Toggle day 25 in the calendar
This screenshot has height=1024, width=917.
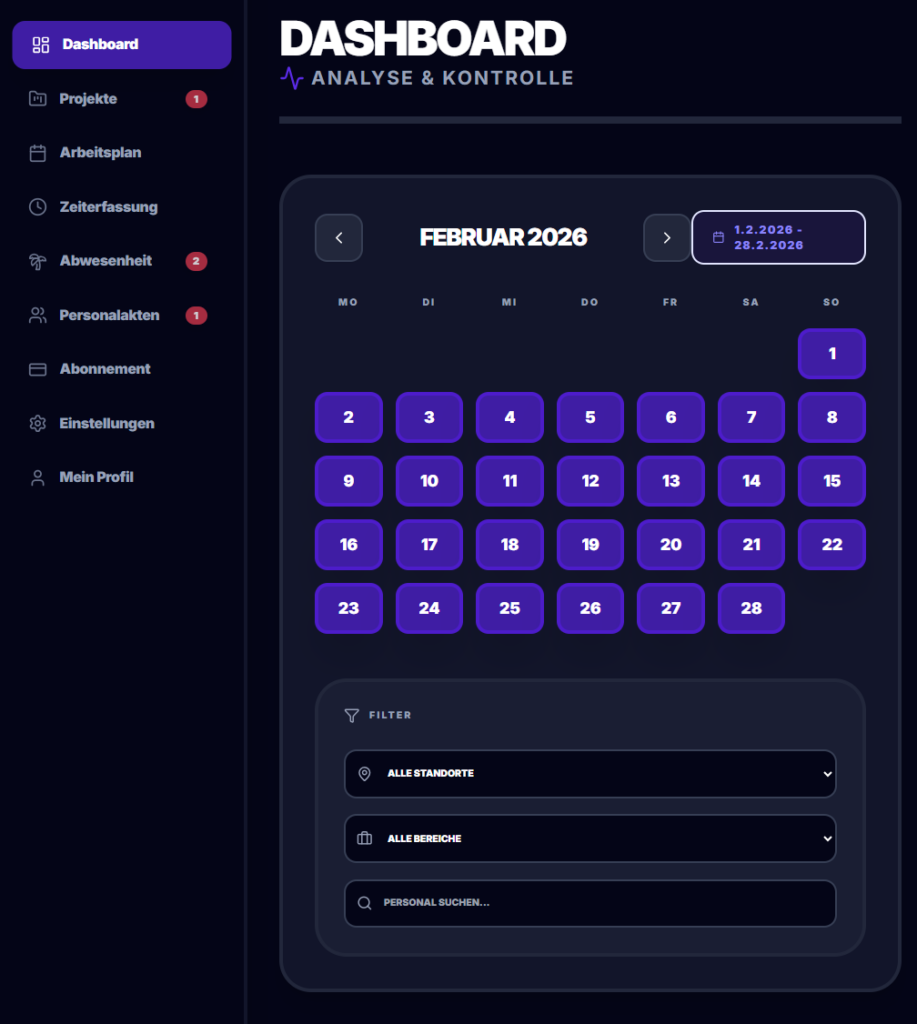click(x=510, y=608)
